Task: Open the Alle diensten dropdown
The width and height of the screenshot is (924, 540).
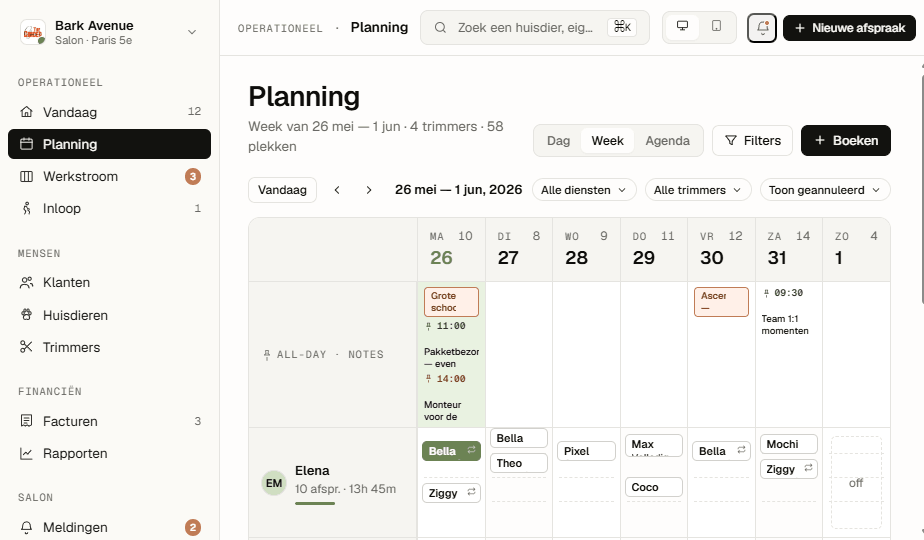Action: coord(584,190)
